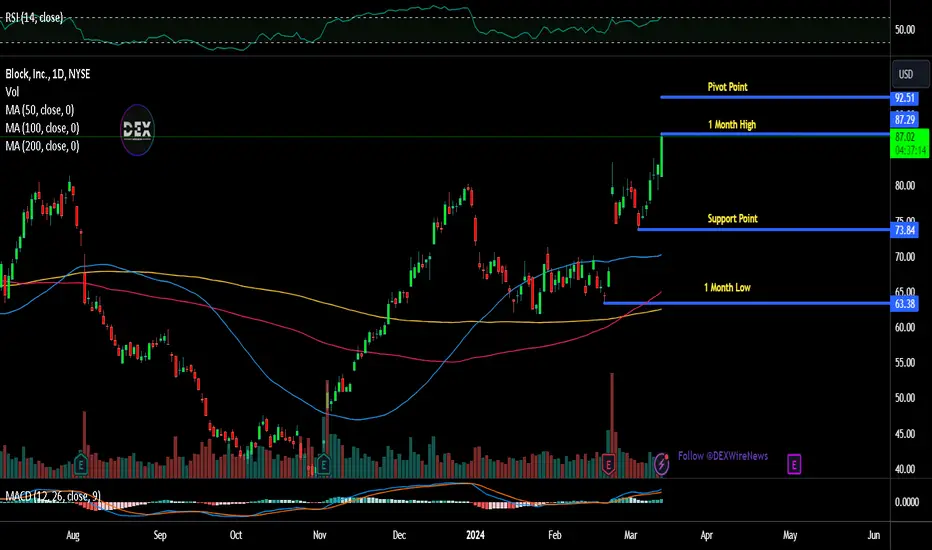The width and height of the screenshot is (932, 550).
Task: Select the MA (100, close, 0) legend
Action: [42, 128]
